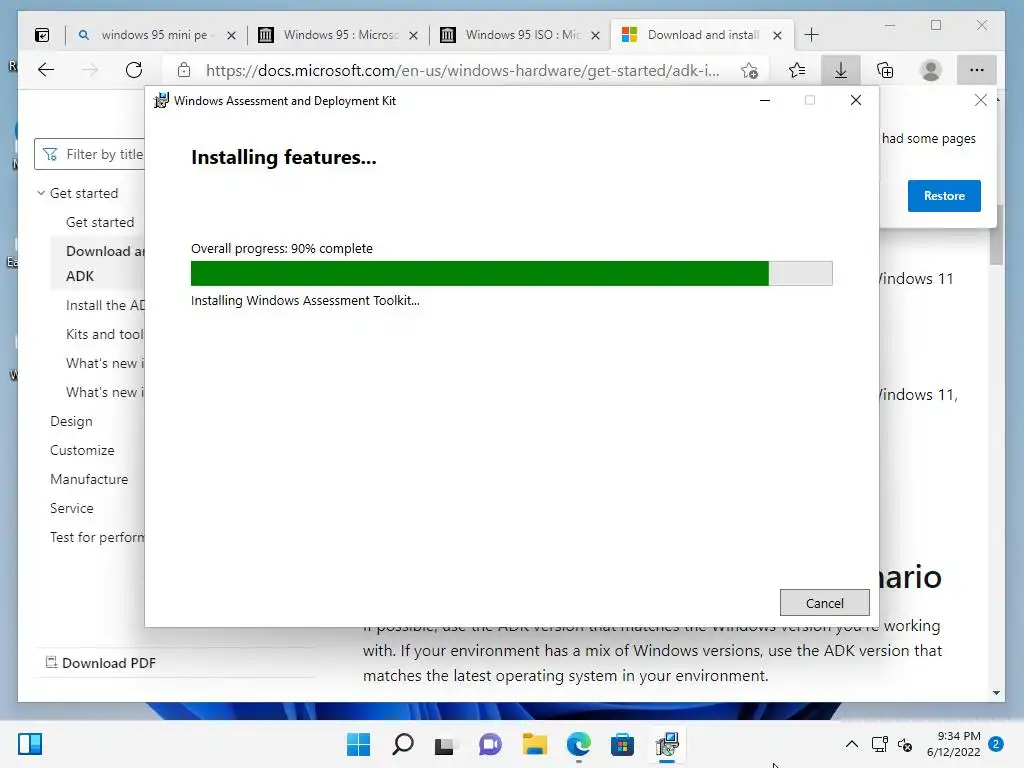
Task: Open the Widgets taskbar icon
Action: pos(29,744)
